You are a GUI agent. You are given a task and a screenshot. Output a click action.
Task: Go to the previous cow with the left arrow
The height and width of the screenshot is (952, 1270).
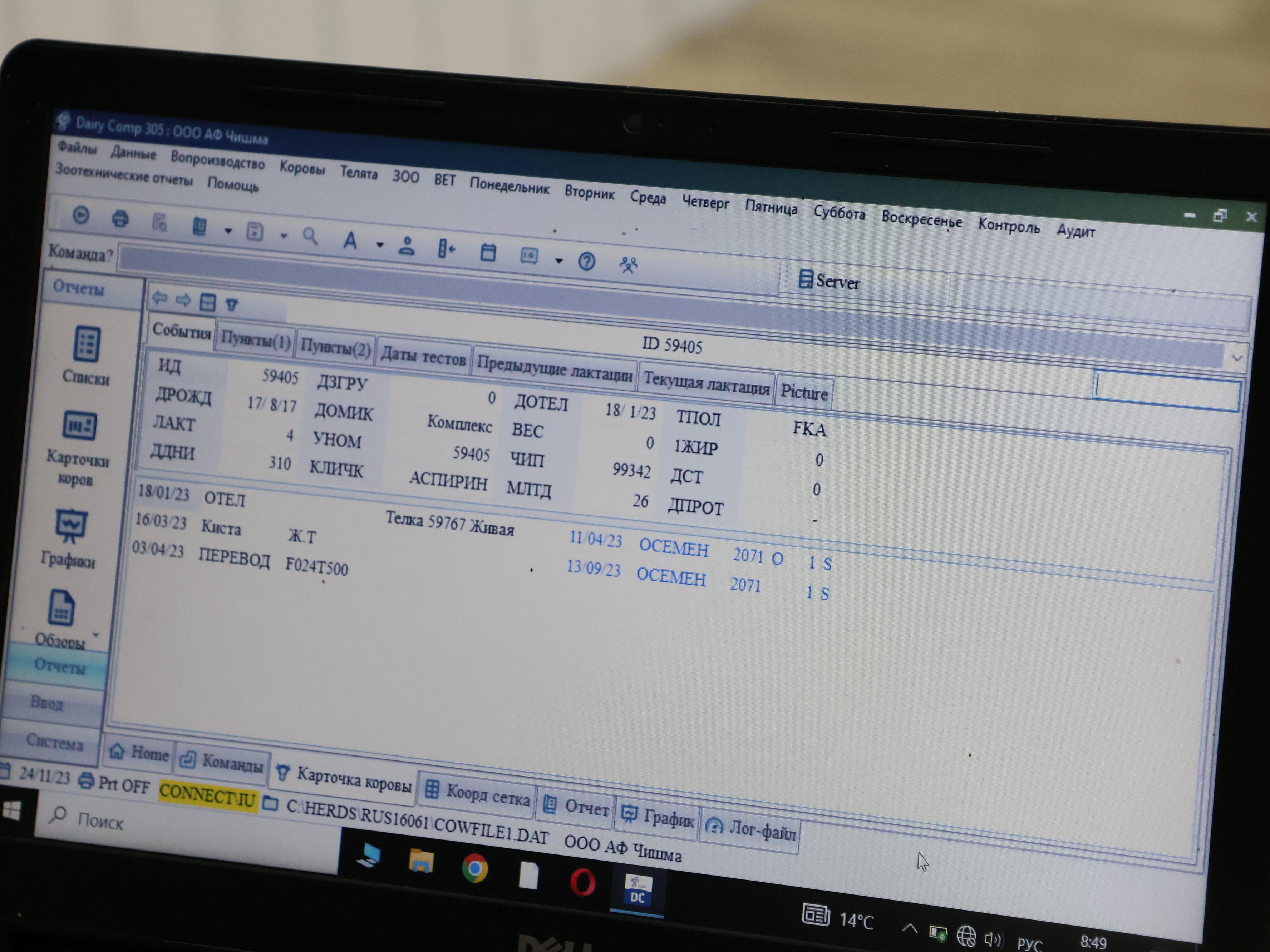[x=159, y=298]
